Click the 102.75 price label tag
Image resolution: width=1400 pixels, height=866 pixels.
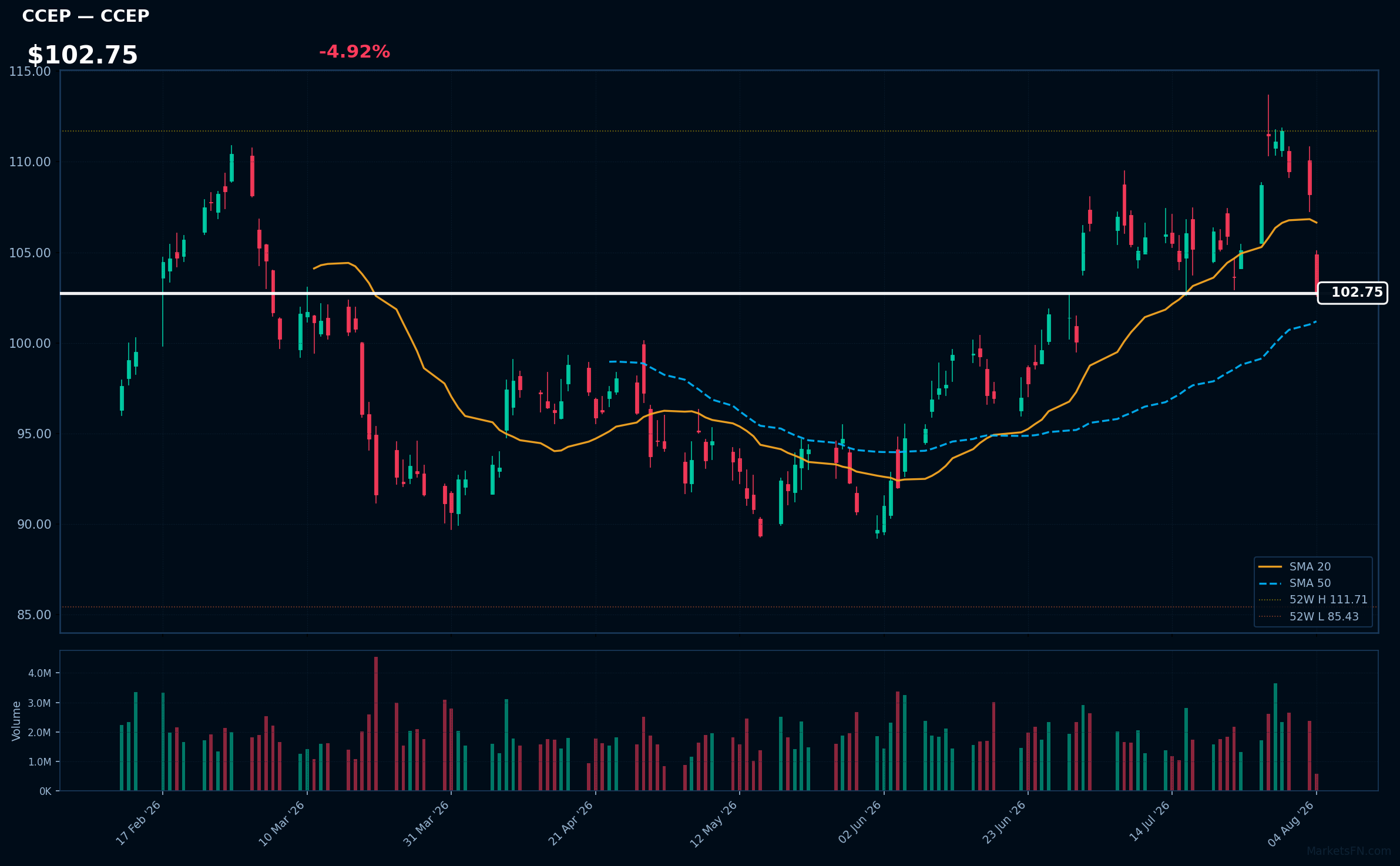point(1352,293)
